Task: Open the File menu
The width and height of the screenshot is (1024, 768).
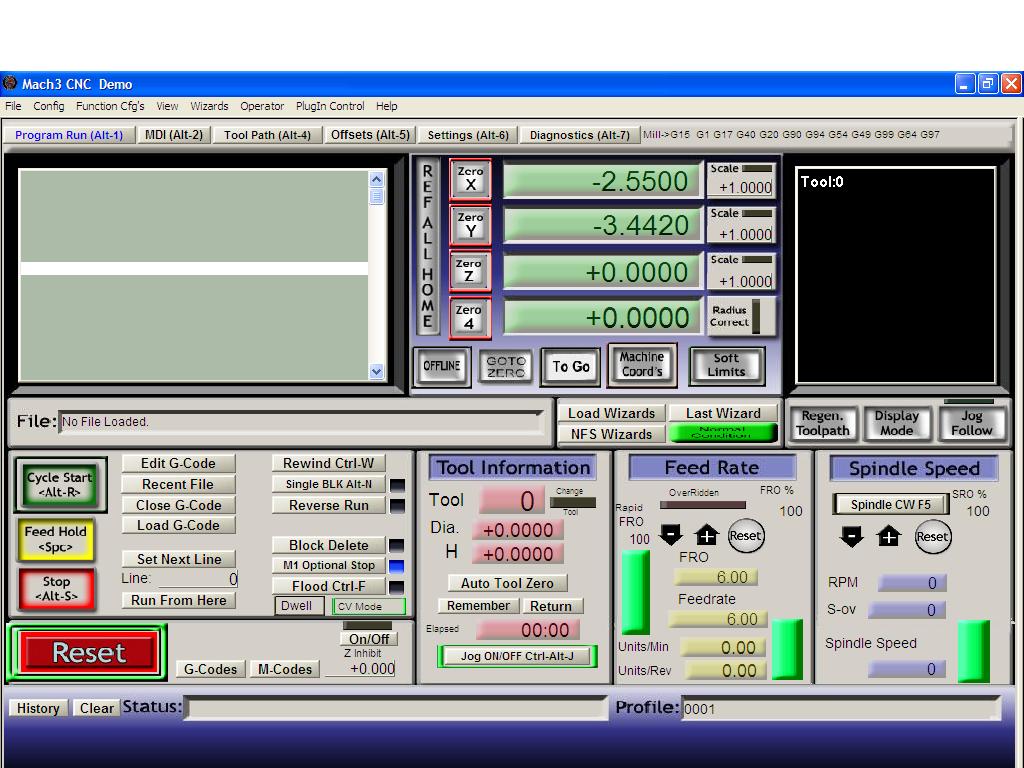Action: tap(13, 106)
